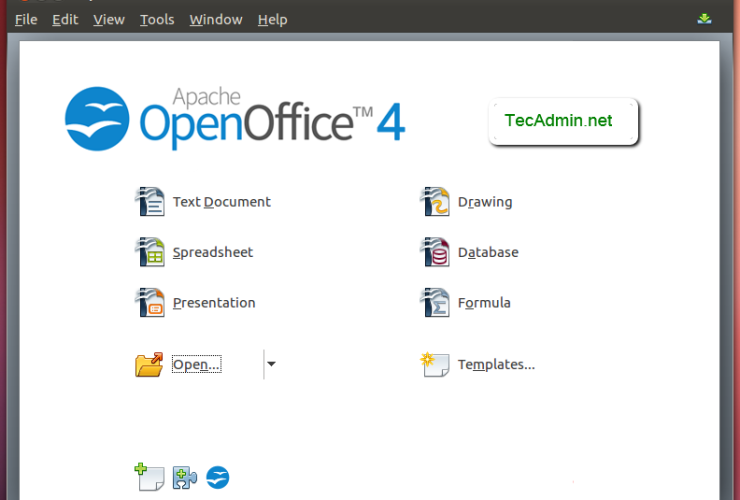Click the Open... folder button
The width and height of the screenshot is (740, 500).
click(x=180, y=365)
